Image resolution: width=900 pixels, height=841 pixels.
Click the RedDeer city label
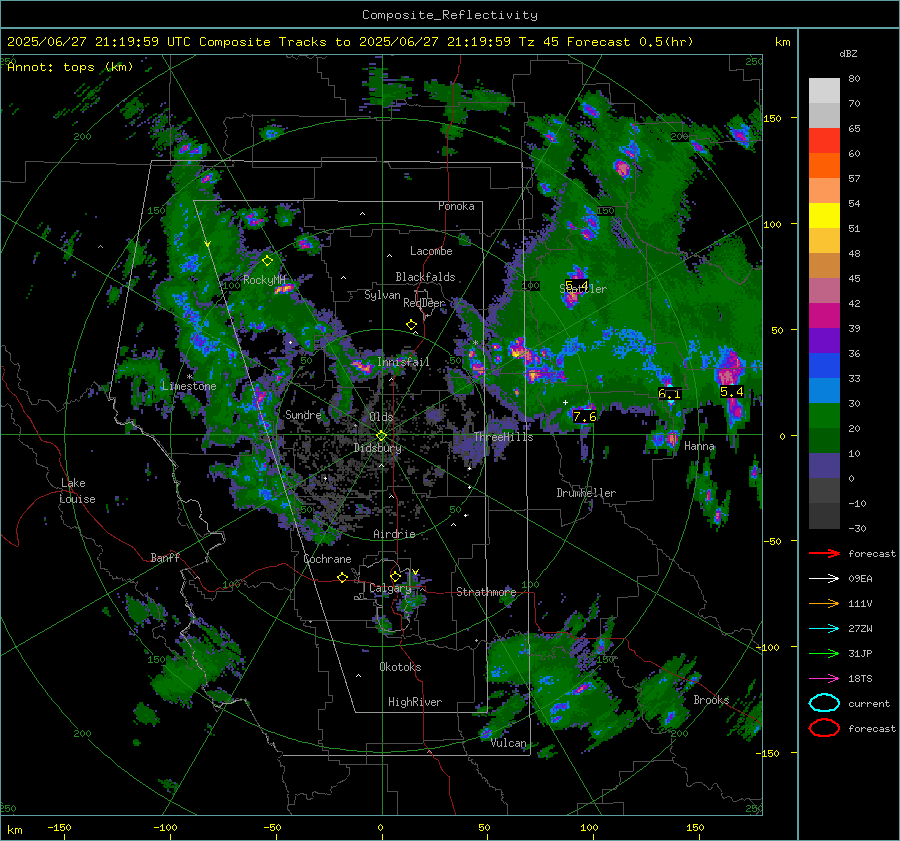(424, 303)
